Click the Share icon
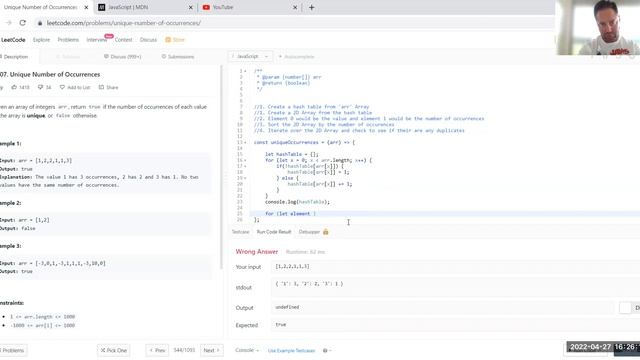640x360 pixels. (101, 87)
